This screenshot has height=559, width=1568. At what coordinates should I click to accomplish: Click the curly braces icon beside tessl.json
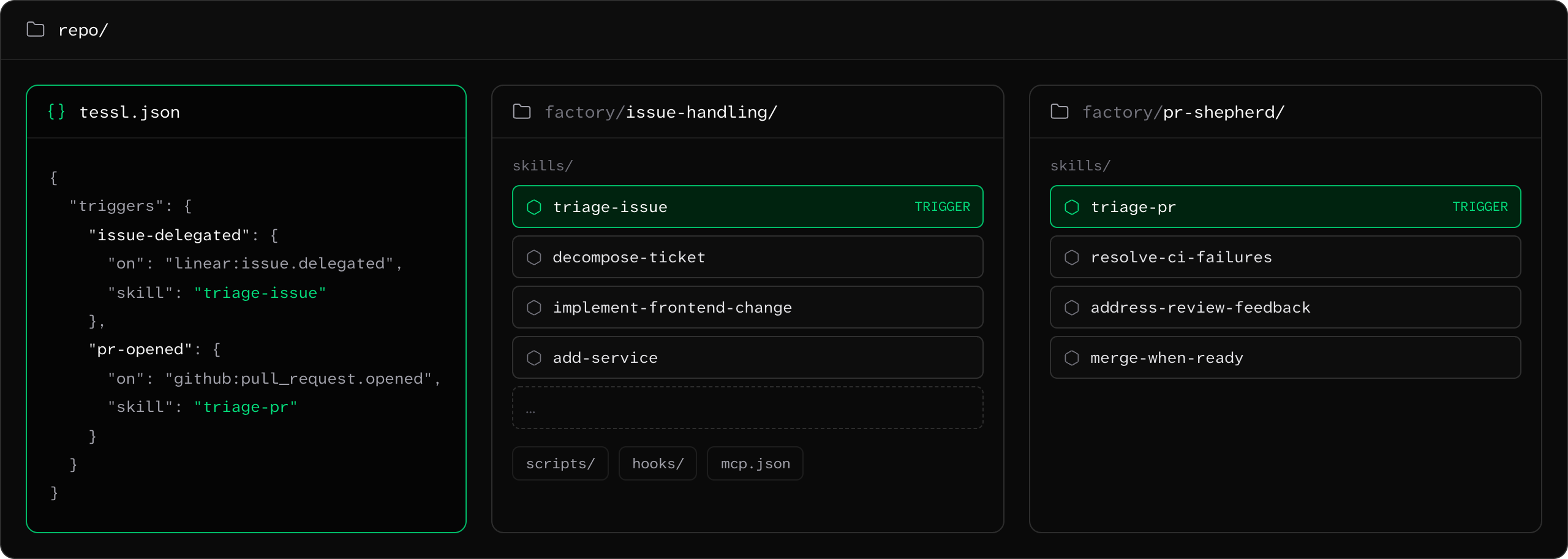click(56, 112)
